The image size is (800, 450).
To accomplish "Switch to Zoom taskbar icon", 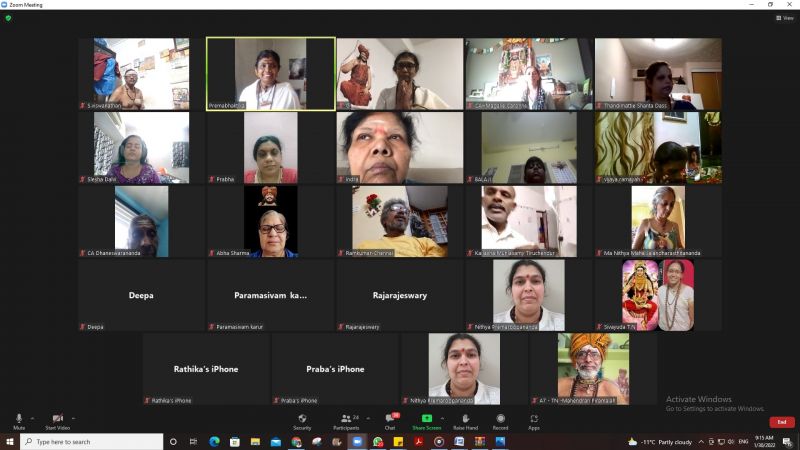I will pos(357,442).
